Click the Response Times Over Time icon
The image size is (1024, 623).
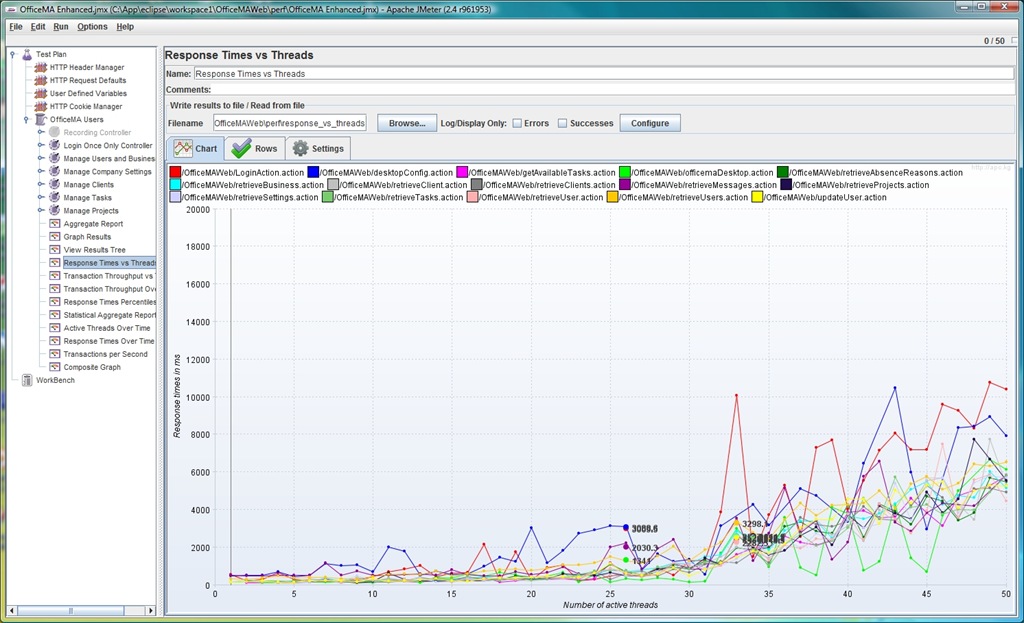[x=55, y=342]
